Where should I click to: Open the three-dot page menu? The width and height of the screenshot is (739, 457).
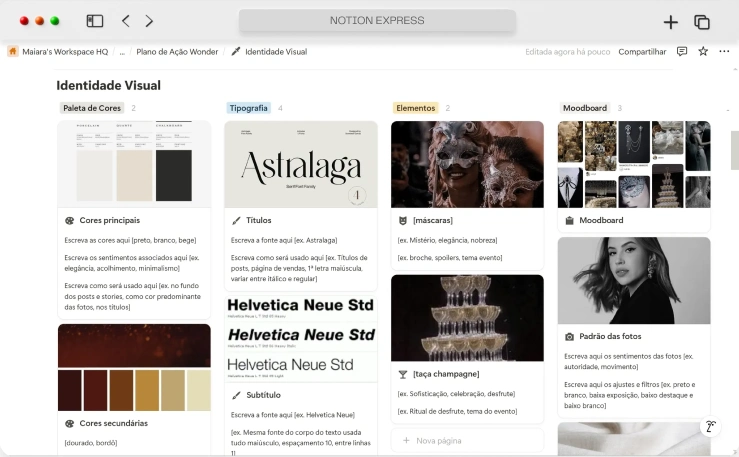point(724,51)
